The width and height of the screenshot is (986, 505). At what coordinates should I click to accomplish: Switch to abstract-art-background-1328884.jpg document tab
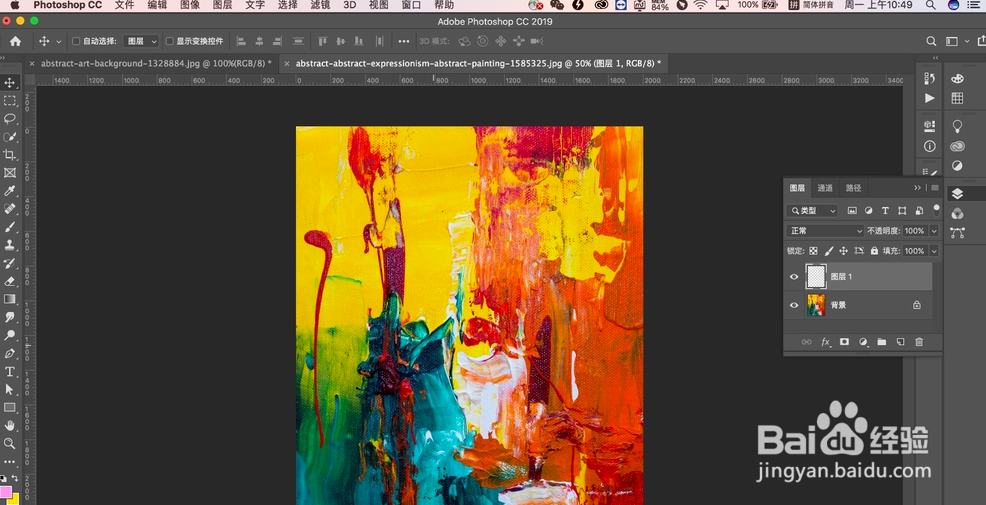157,64
